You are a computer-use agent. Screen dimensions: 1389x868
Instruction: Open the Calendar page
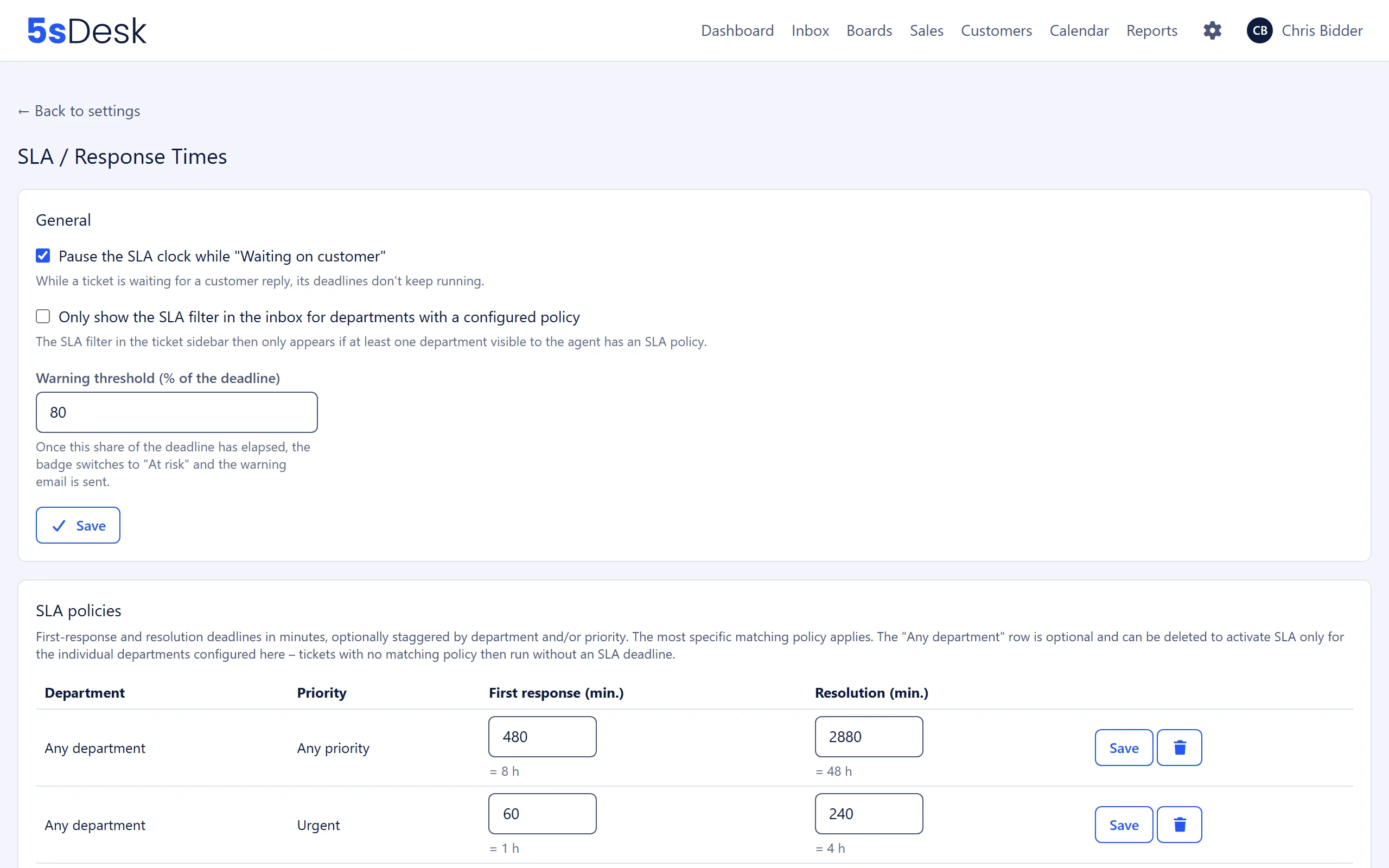(x=1079, y=30)
